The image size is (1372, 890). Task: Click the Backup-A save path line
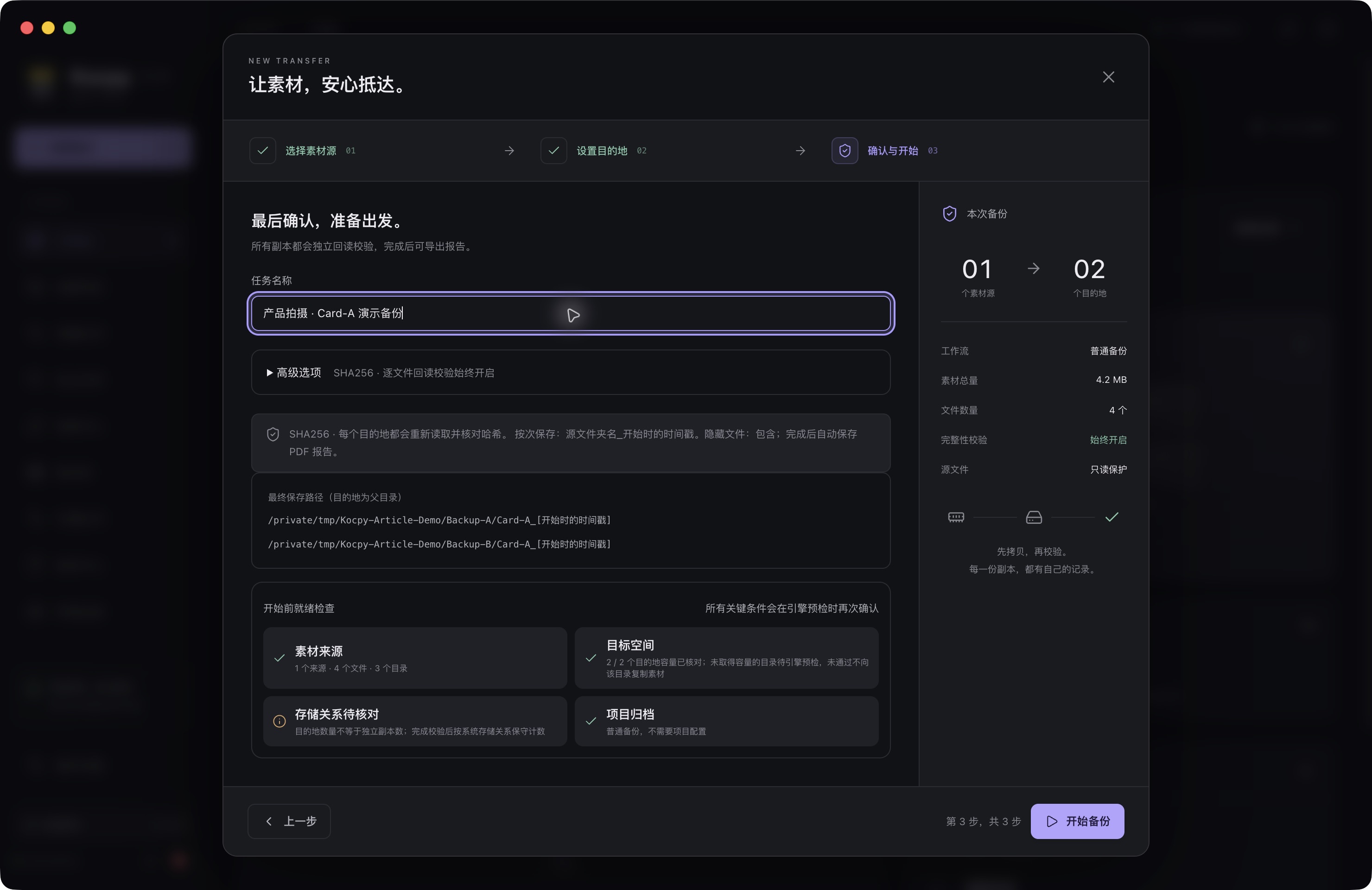[439, 520]
